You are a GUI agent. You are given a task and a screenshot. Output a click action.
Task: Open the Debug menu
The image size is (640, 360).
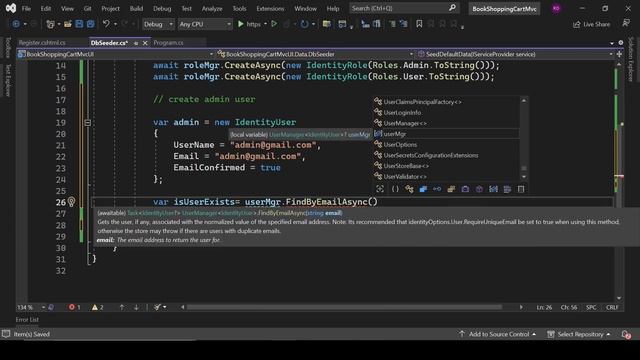click(x=162, y=9)
